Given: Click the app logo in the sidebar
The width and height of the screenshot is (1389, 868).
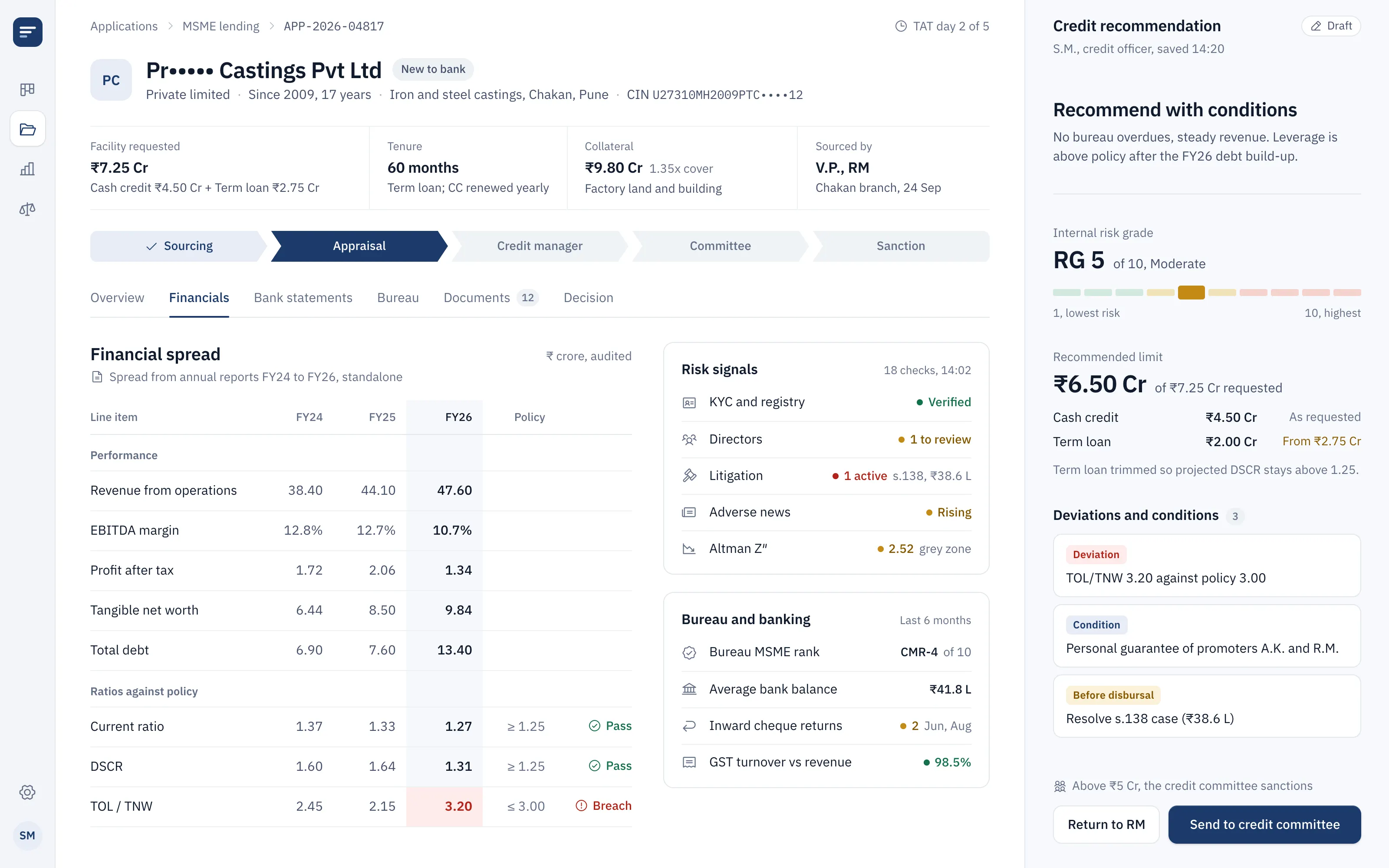Looking at the screenshot, I should click(27, 32).
